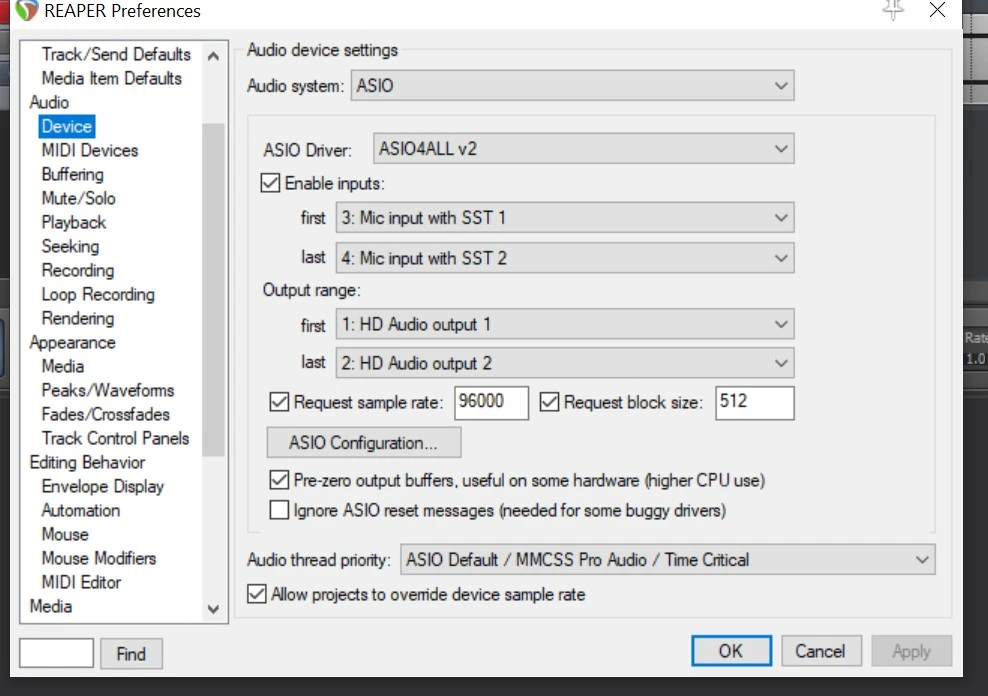Click the REAPER logo icon in title bar
Viewport: 988px width, 696px height.
point(27,12)
